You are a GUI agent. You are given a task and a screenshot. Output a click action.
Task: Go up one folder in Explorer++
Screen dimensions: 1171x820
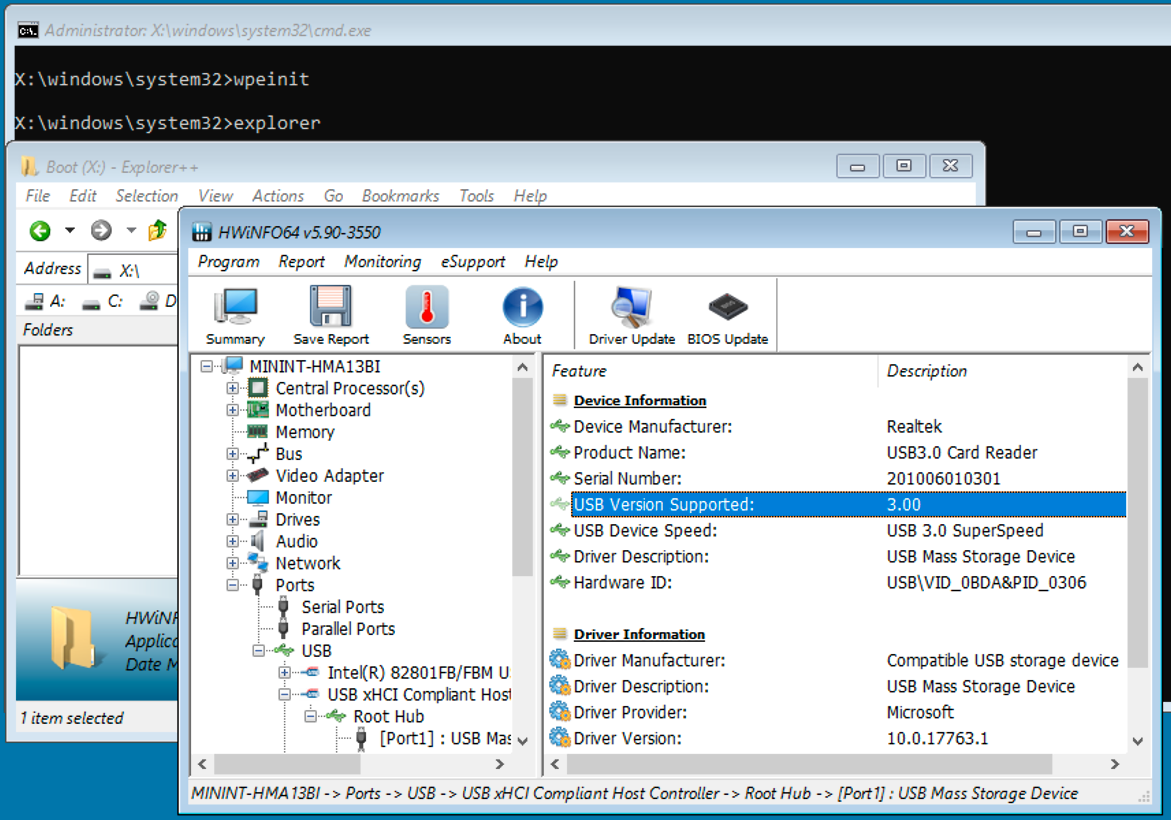[x=157, y=231]
